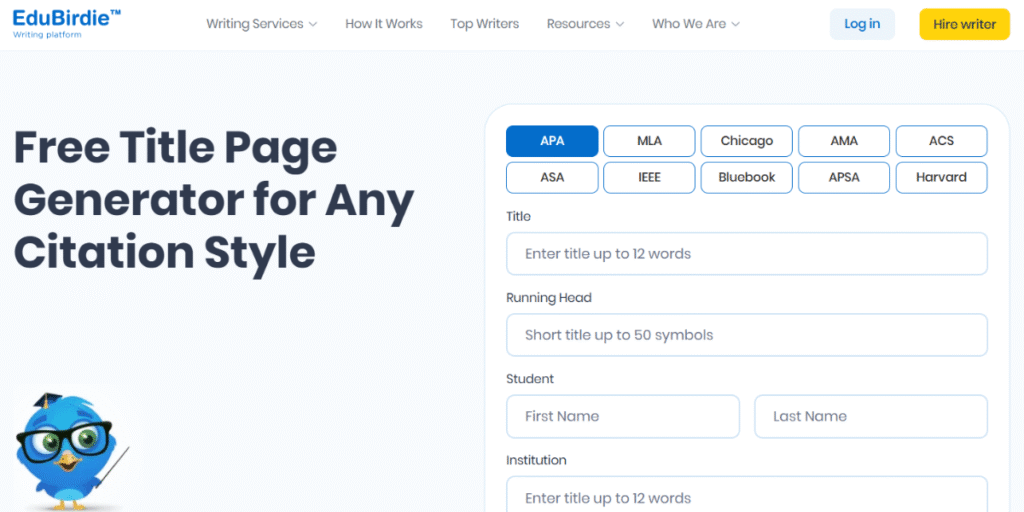Focus the Title input field
The height and width of the screenshot is (512, 1024).
746,253
